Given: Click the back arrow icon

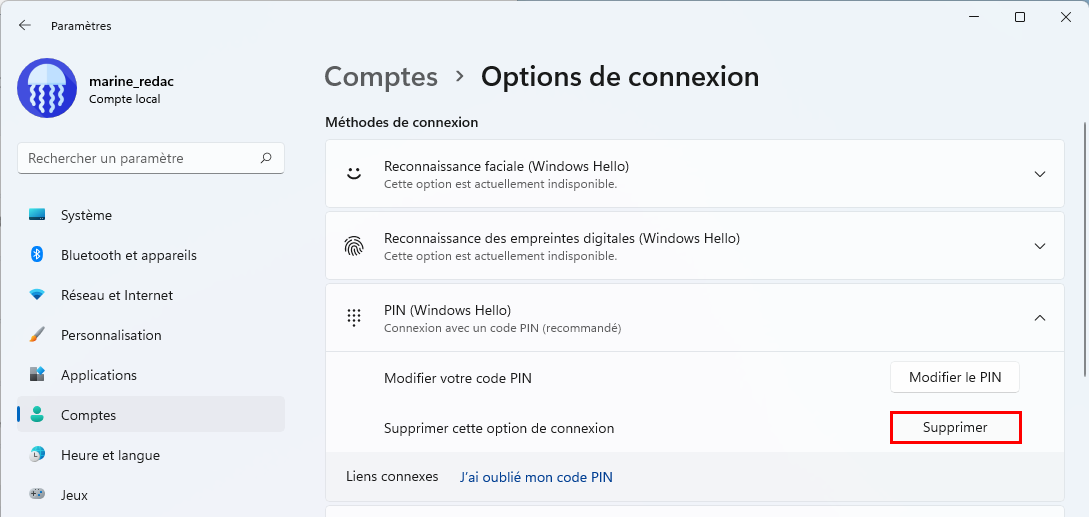Looking at the screenshot, I should pyautogui.click(x=25, y=25).
